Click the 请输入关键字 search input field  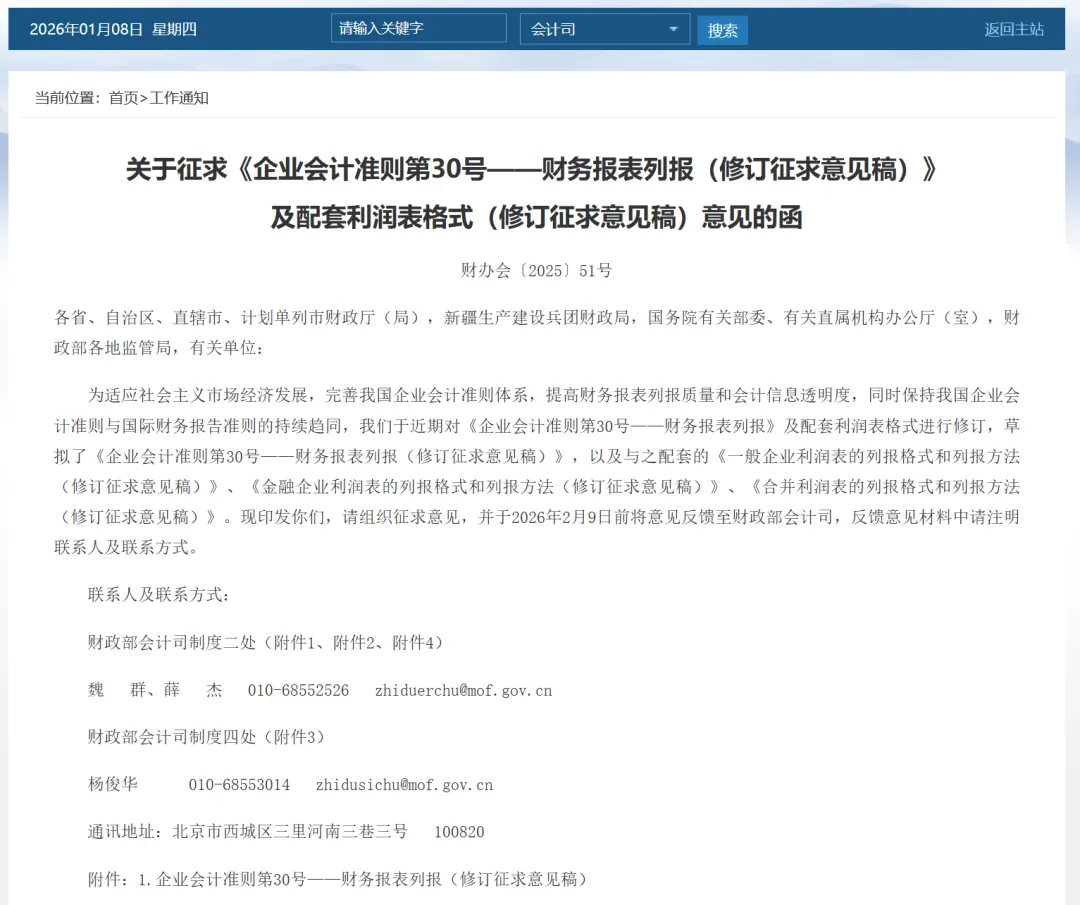tap(418, 28)
